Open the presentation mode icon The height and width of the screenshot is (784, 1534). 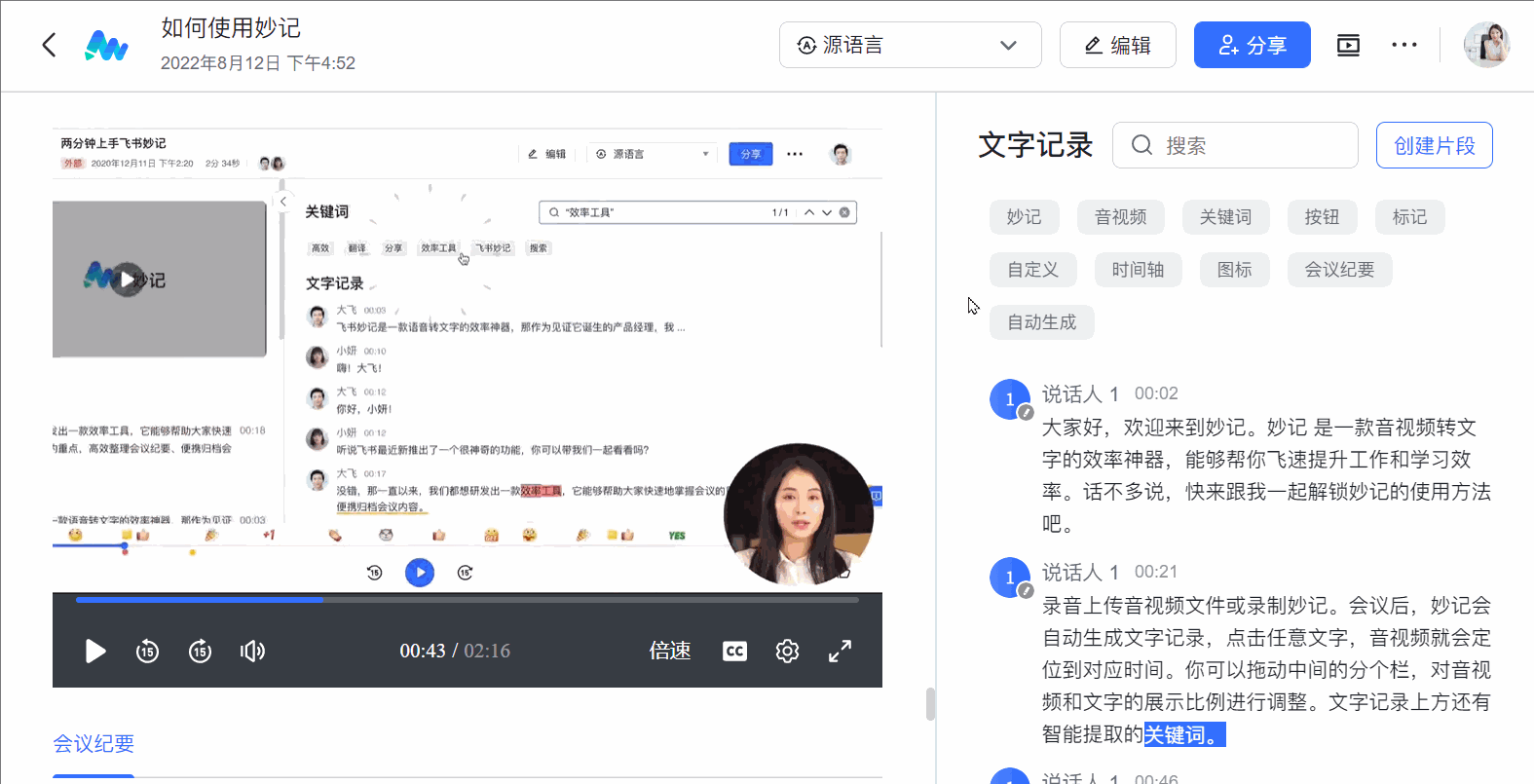coord(1348,45)
